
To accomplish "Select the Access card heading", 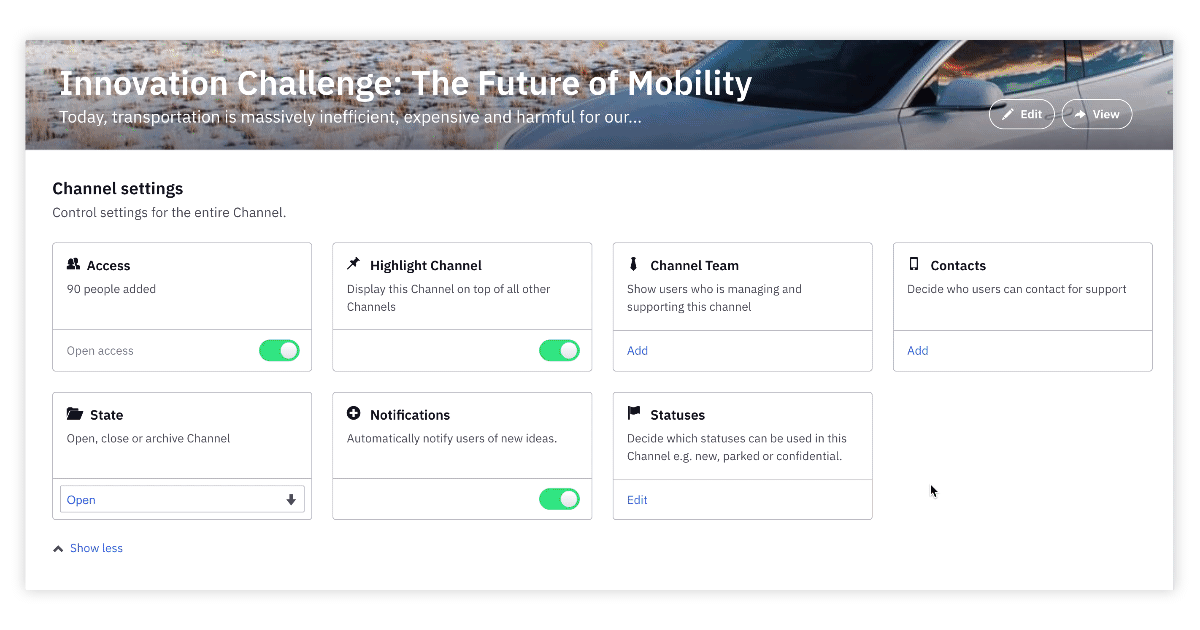I will [108, 265].
